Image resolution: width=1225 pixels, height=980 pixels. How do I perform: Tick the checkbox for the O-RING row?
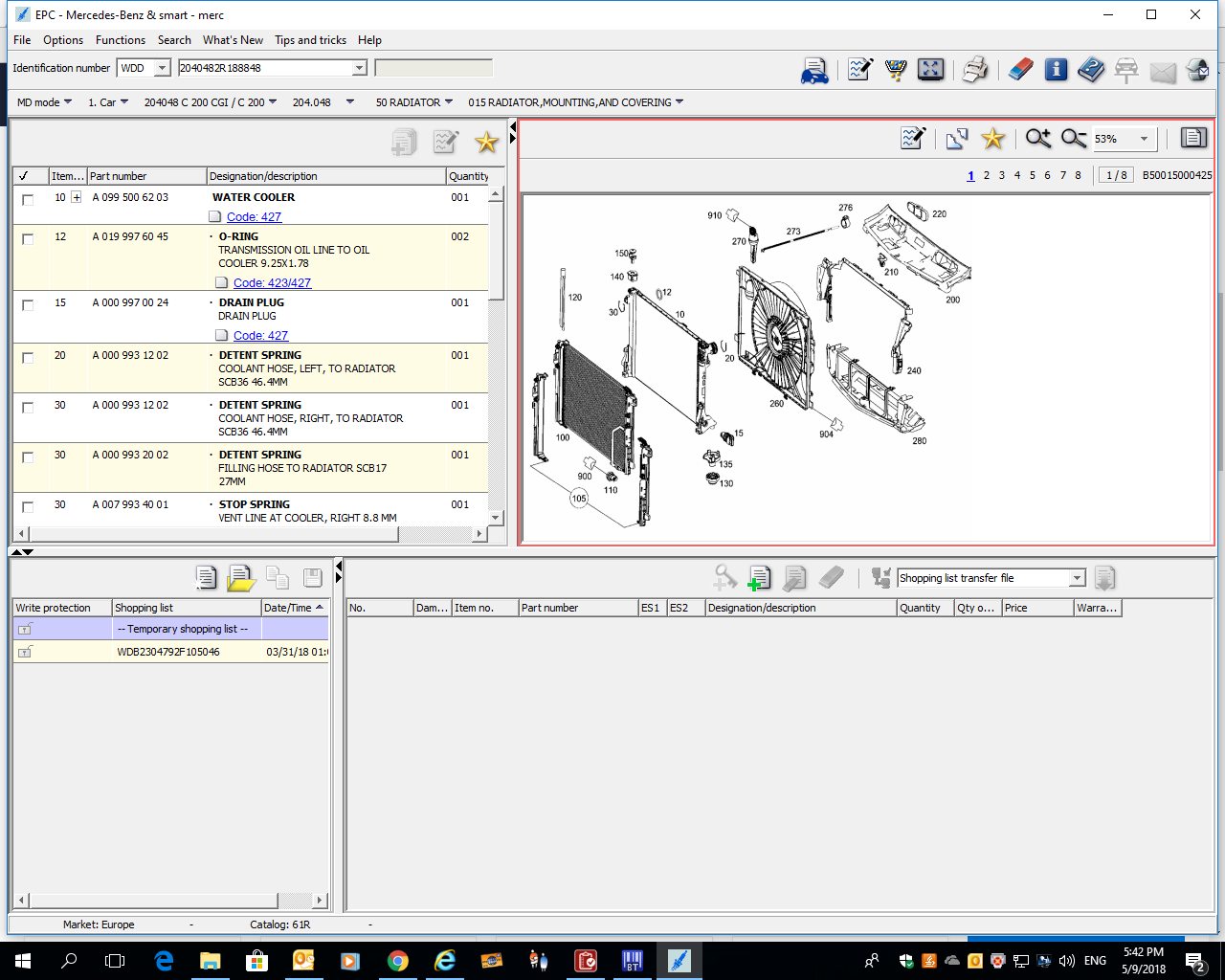click(28, 238)
